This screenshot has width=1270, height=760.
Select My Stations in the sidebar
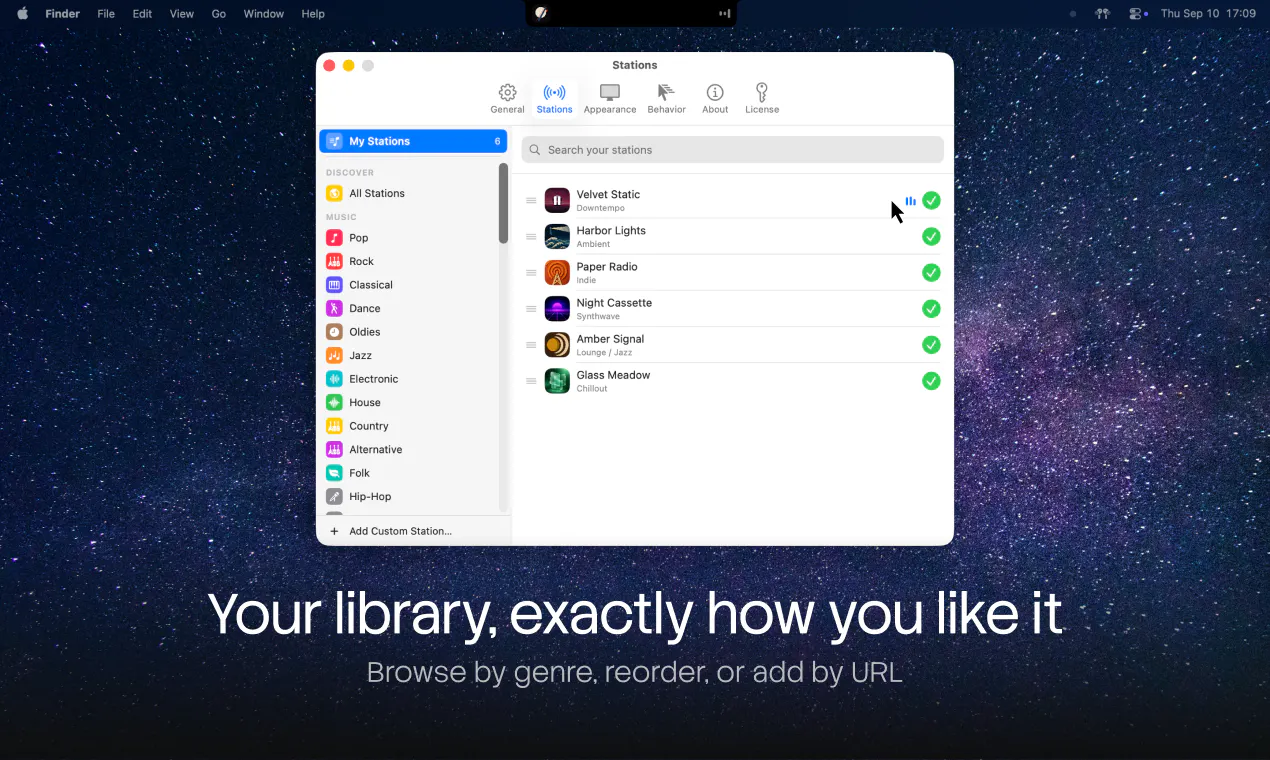[x=413, y=141]
